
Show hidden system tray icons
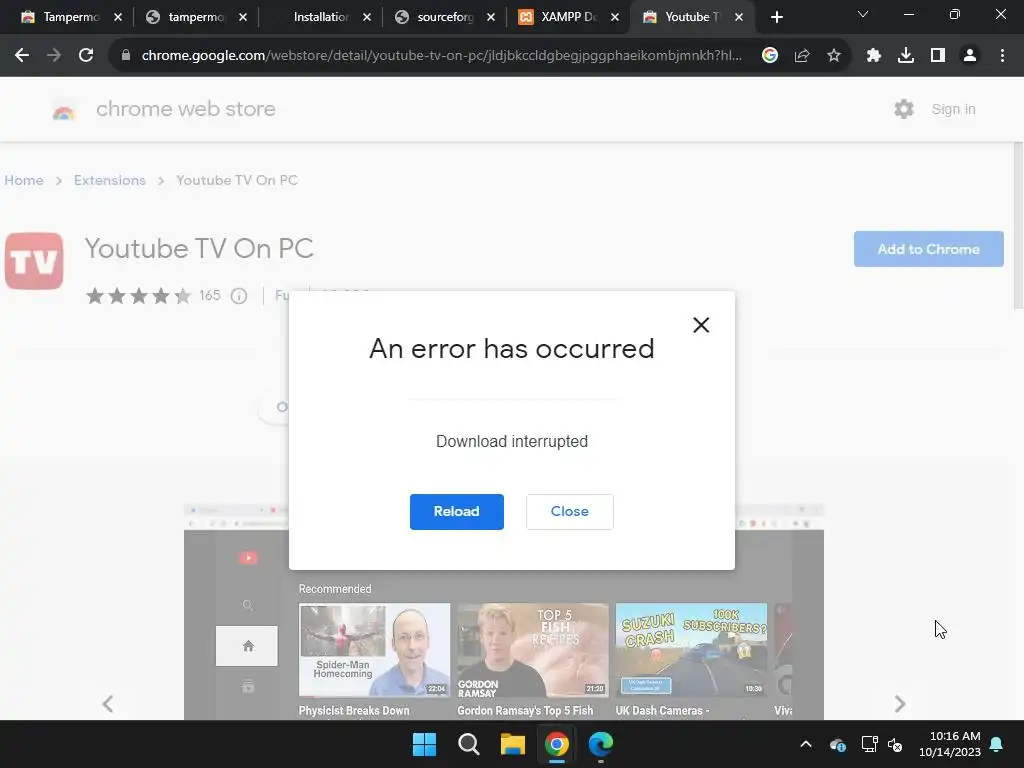806,744
